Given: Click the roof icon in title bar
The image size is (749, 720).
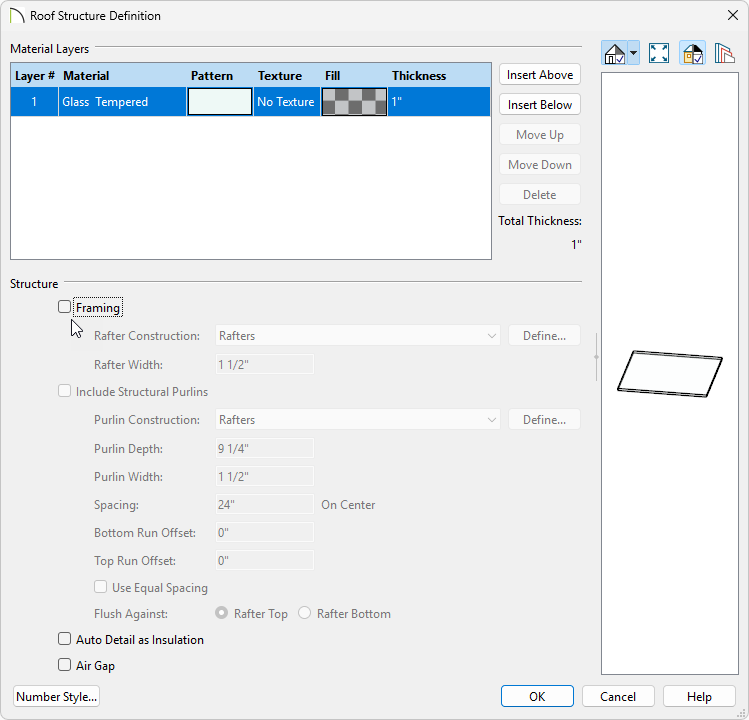Looking at the screenshot, I should (16, 16).
